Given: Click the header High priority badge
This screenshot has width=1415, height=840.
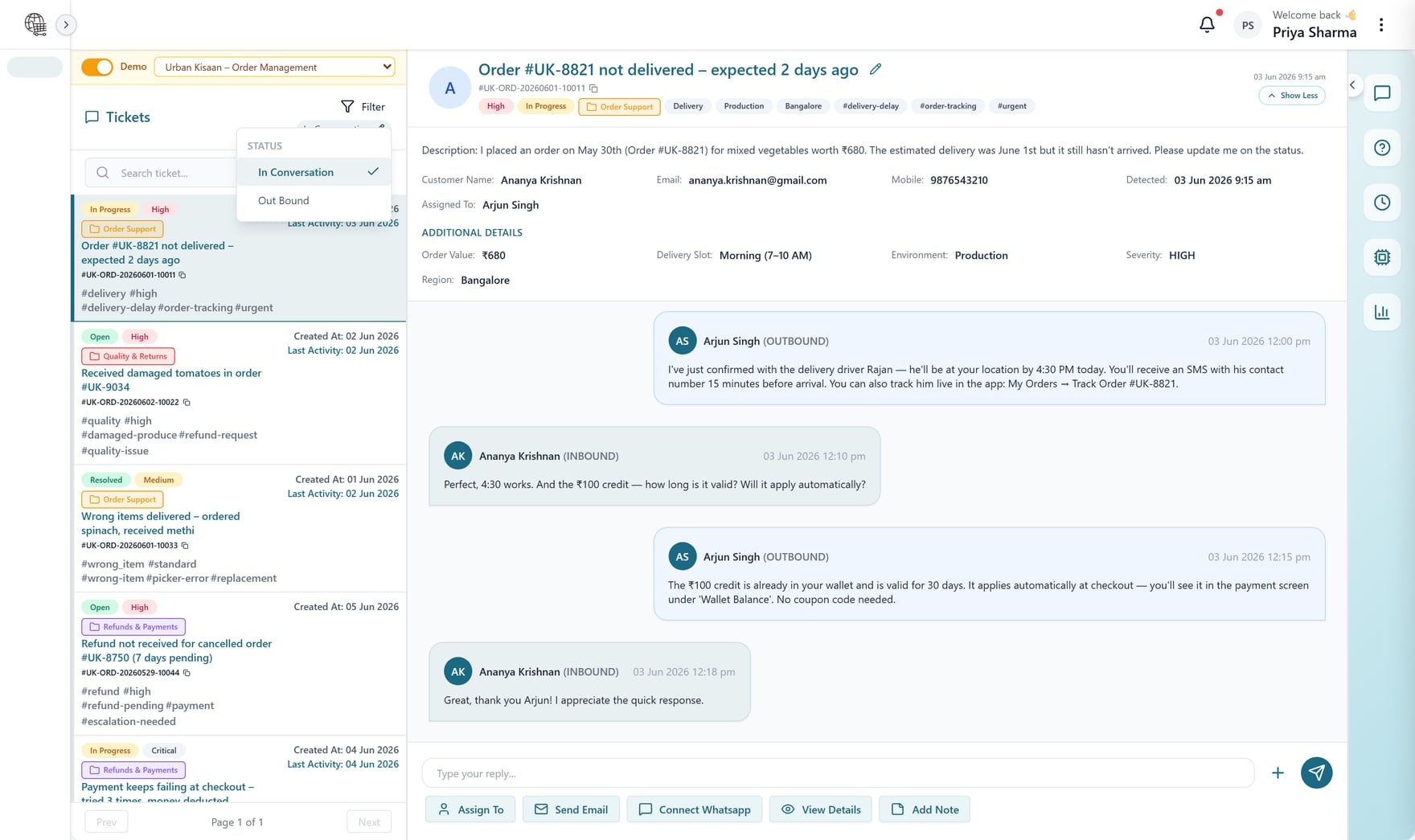Looking at the screenshot, I should (x=496, y=106).
